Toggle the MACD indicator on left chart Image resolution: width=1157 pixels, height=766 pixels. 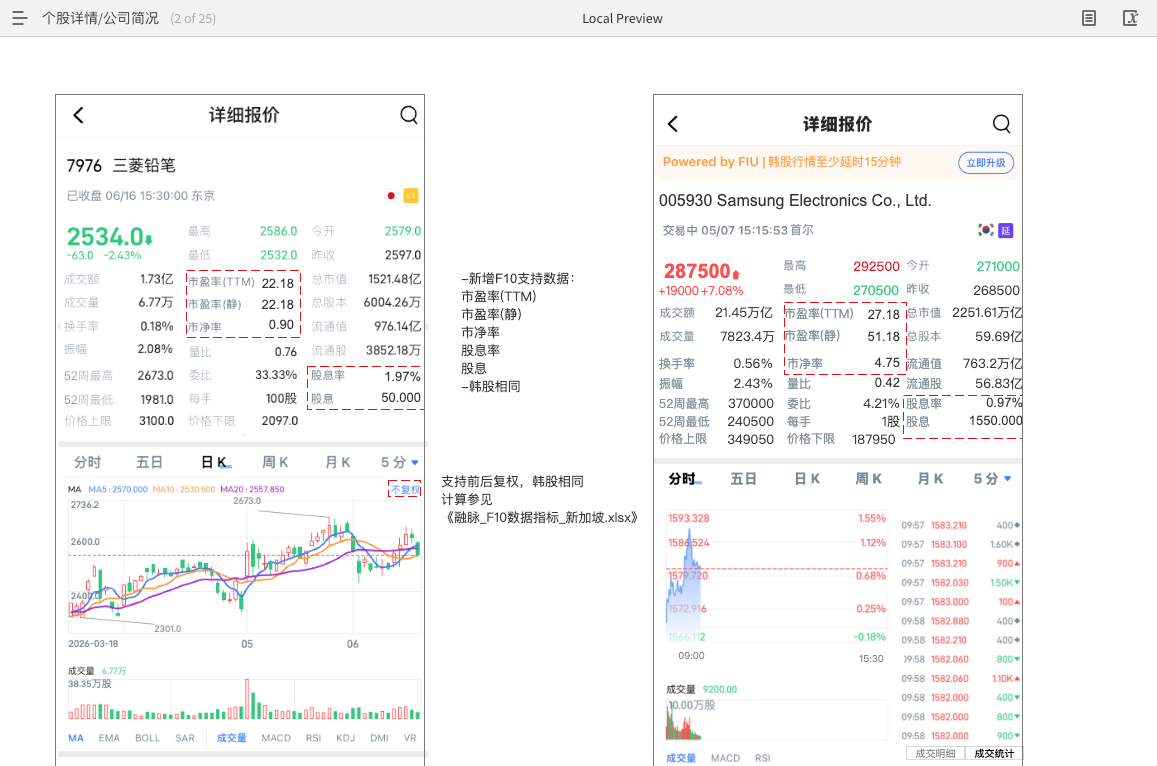click(276, 738)
